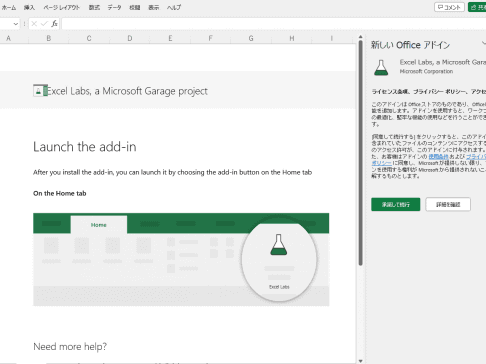Select the データ ribbon tab
This screenshot has height=364, width=486.
pyautogui.click(x=114, y=7)
